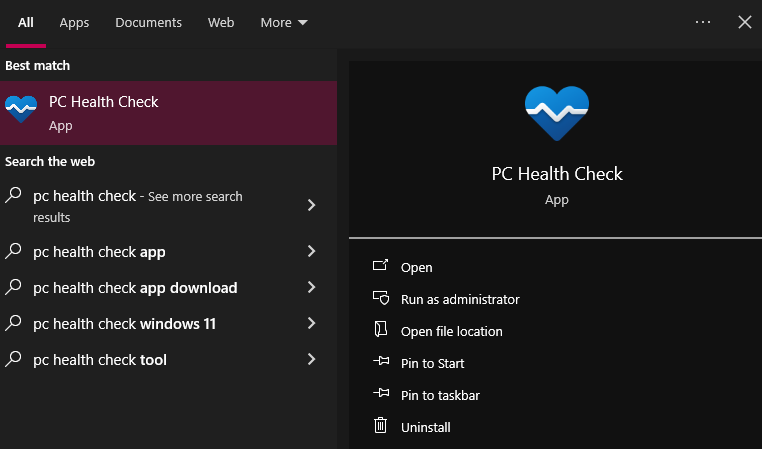Click the Pin to taskbar pin icon
Screen dimensions: 762x449
click(381, 393)
